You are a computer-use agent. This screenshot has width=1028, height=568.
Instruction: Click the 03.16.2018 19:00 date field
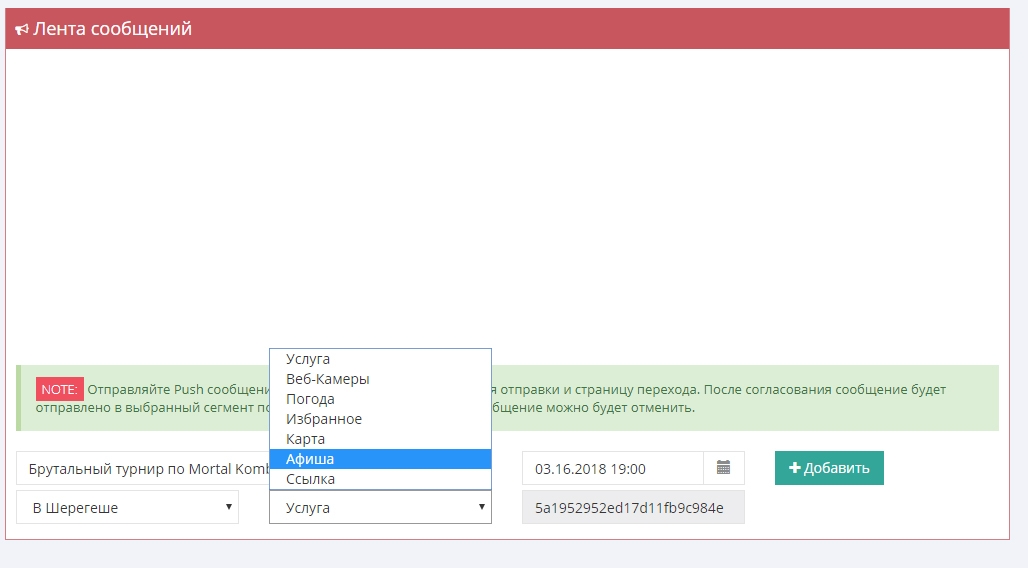pyautogui.click(x=612, y=468)
